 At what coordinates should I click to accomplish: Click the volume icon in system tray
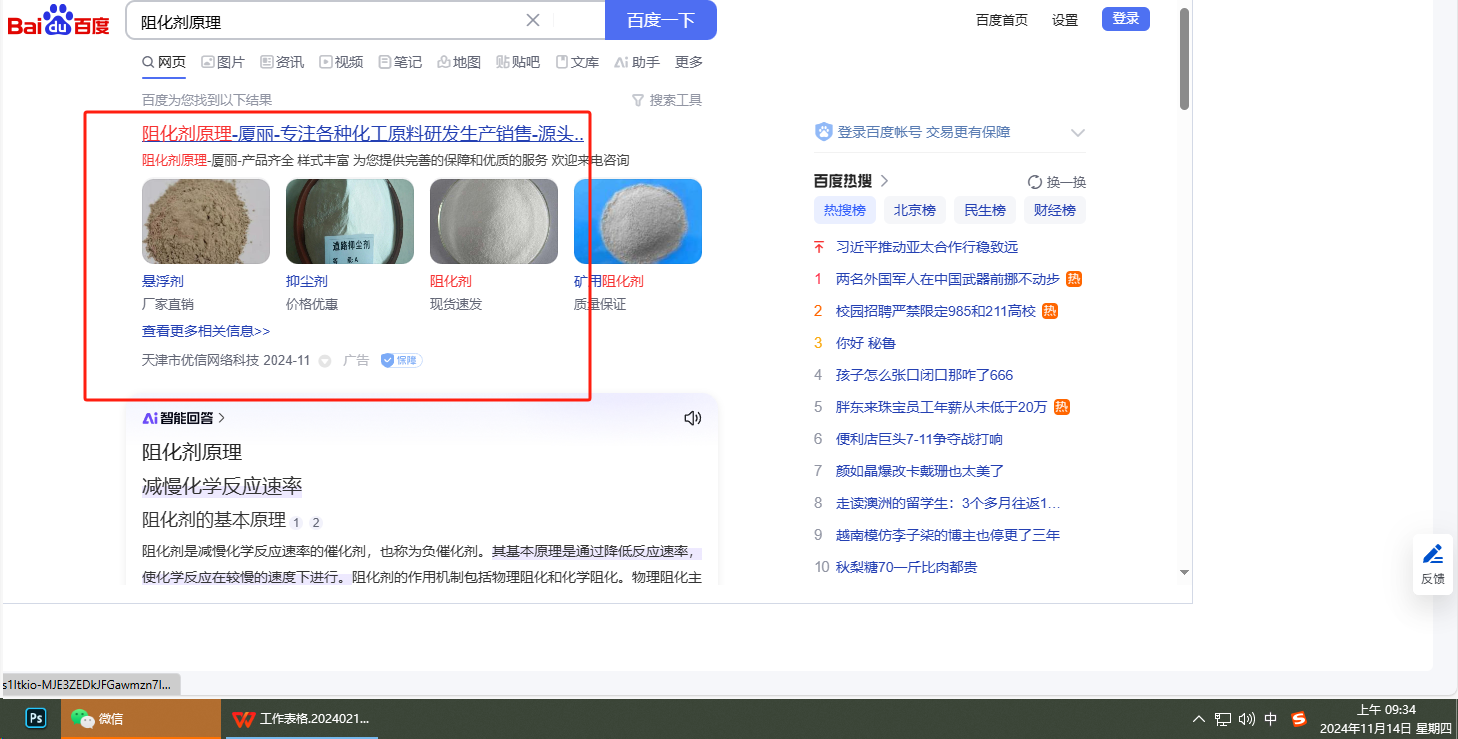click(x=1246, y=718)
